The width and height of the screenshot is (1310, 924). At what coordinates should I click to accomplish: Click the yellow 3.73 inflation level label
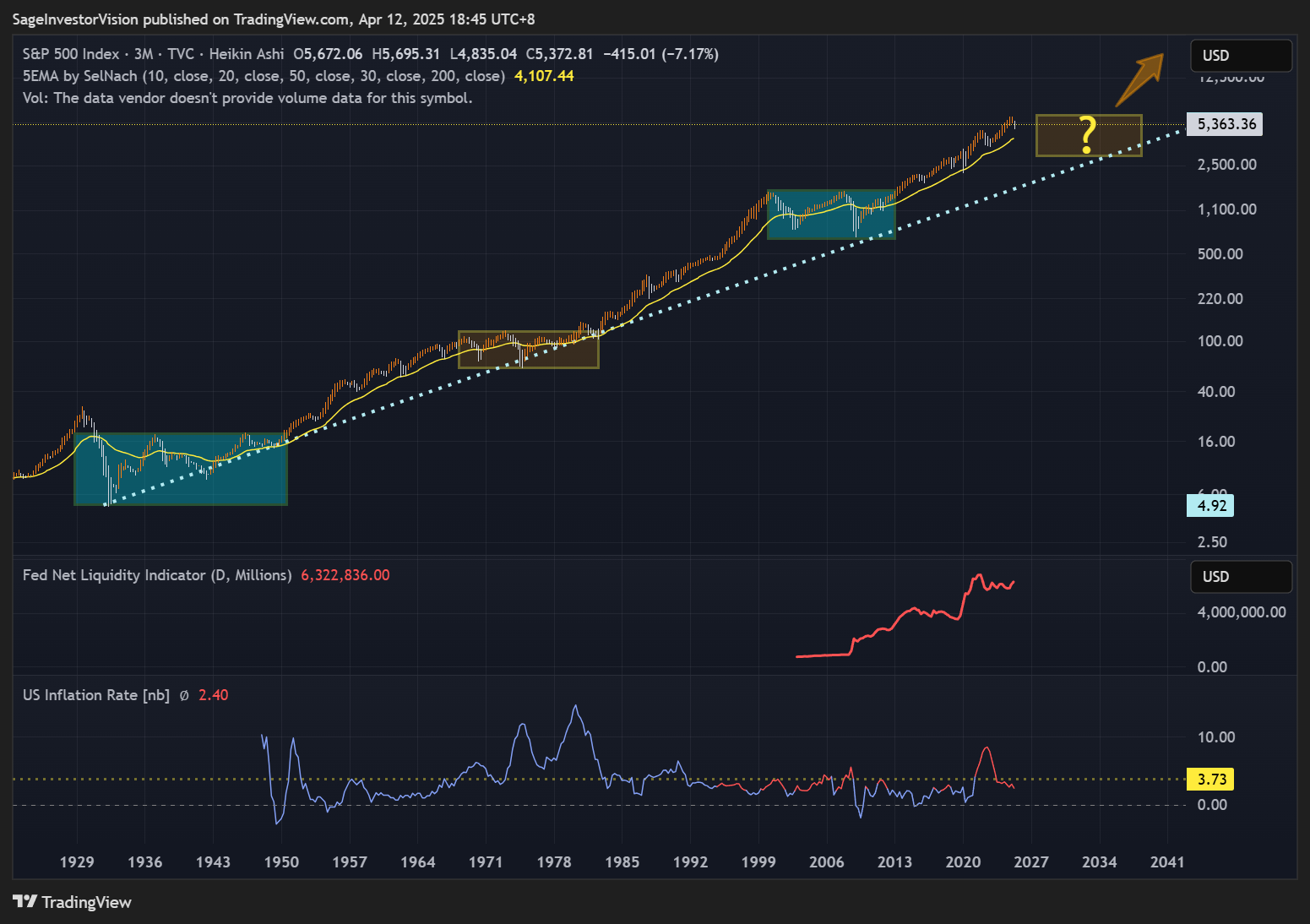[x=1211, y=779]
